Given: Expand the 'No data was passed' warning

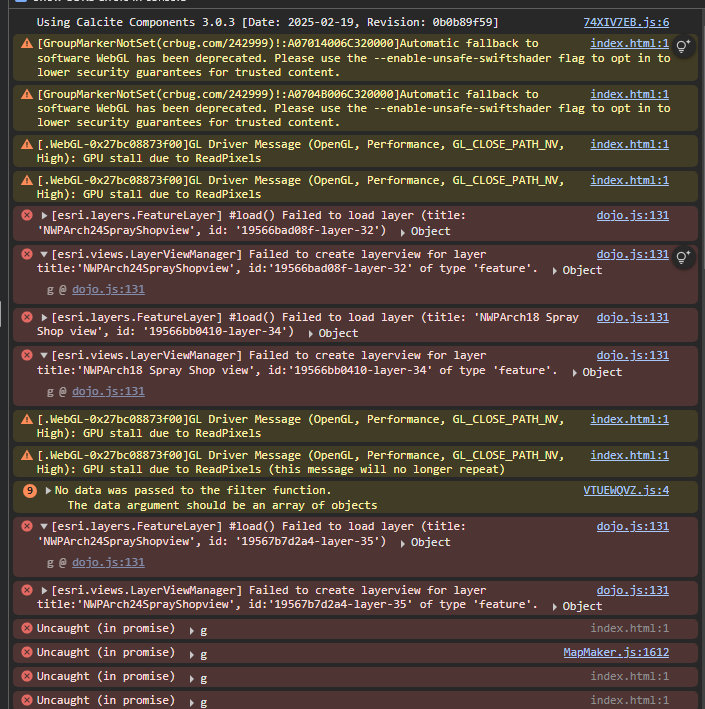Looking at the screenshot, I should point(48,491).
